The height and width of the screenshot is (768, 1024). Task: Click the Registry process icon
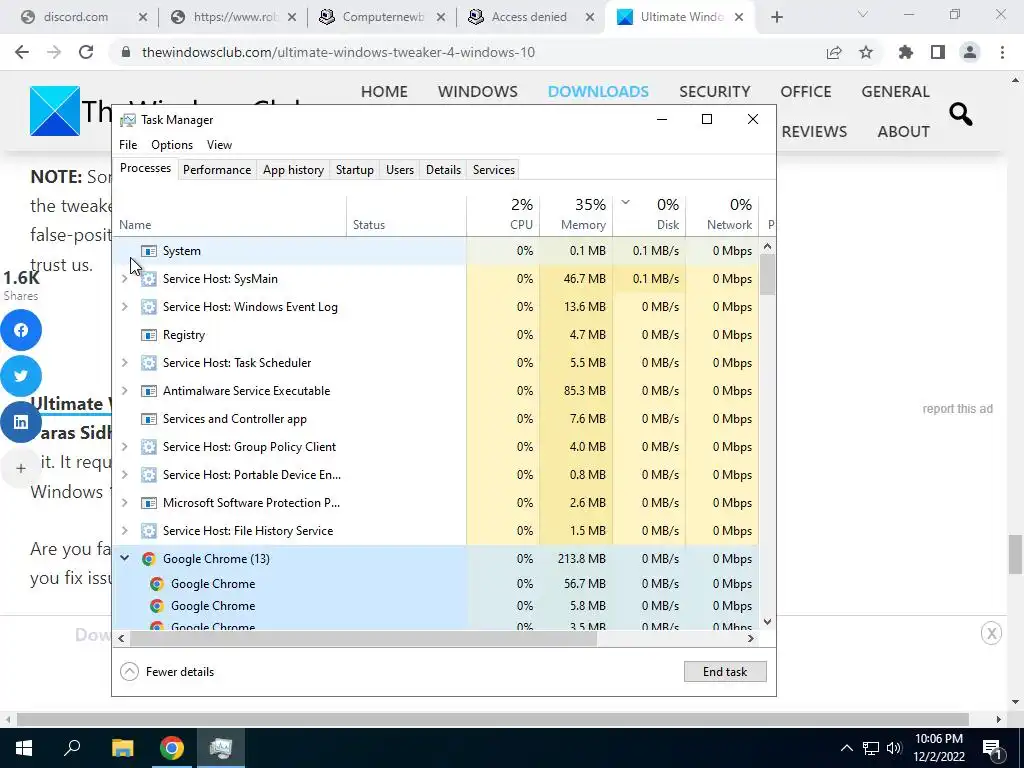[x=149, y=335]
